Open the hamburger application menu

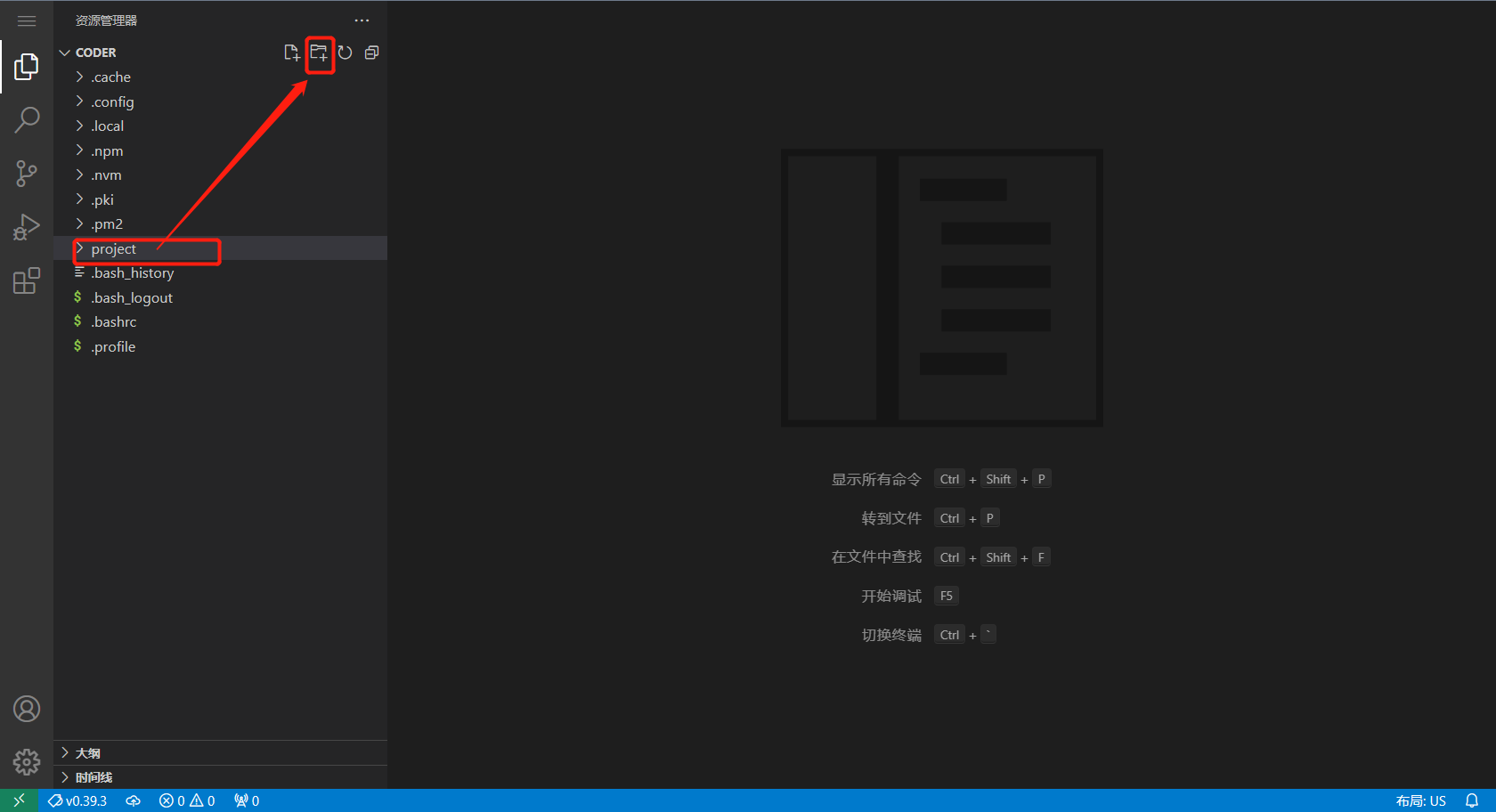coord(27,20)
